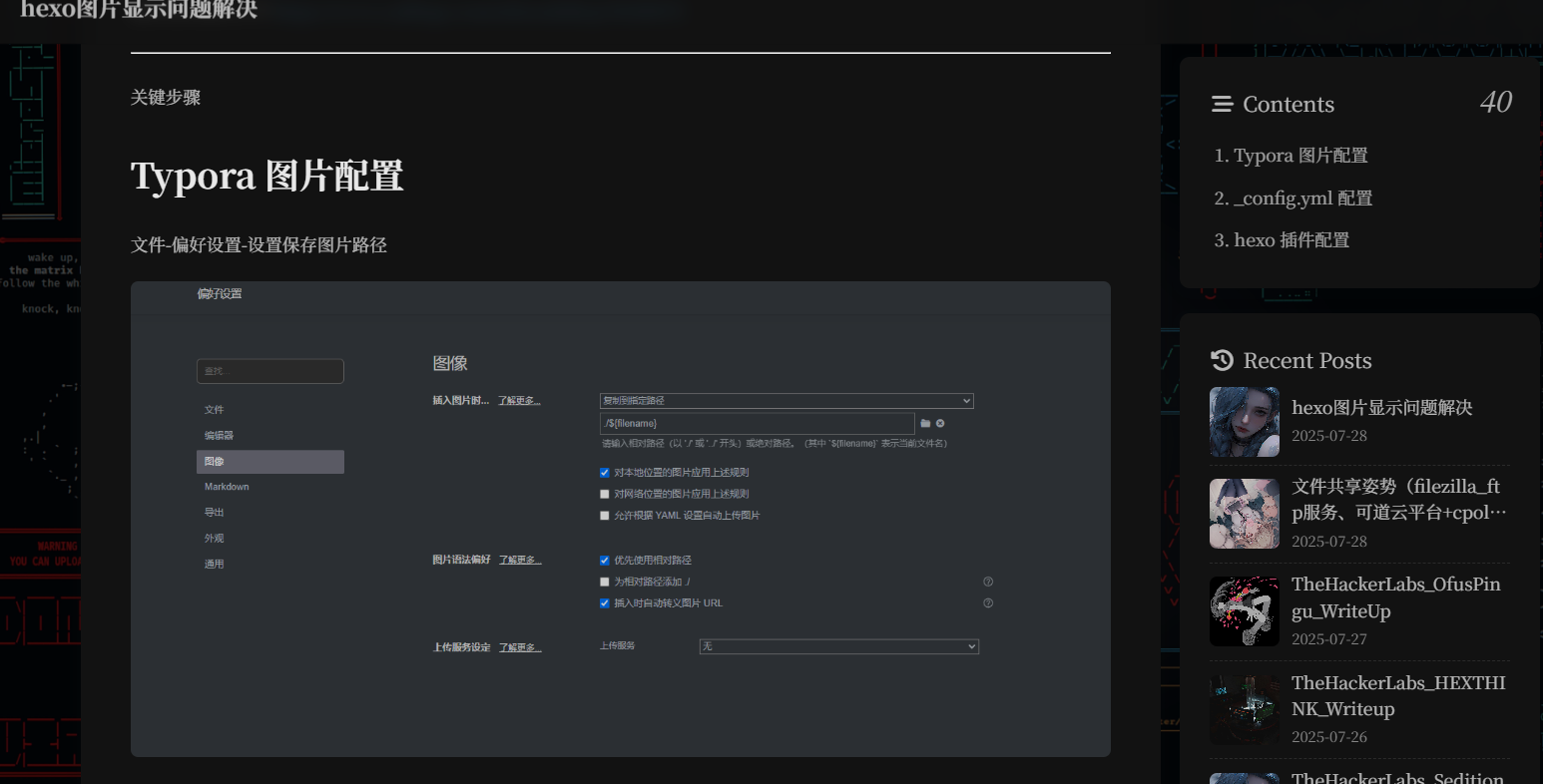Click the Recent Posts history icon
Screen dimensions: 1543x784
point(1222,360)
